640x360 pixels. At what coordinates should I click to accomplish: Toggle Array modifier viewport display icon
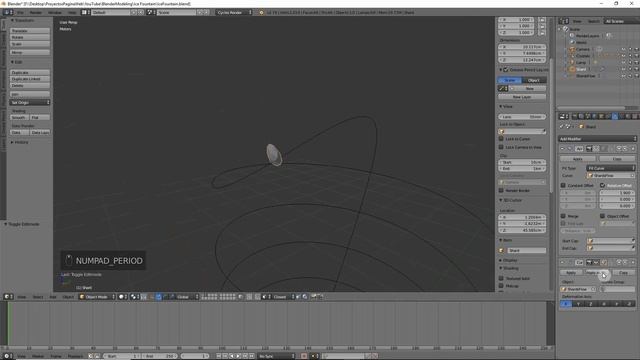(596, 149)
